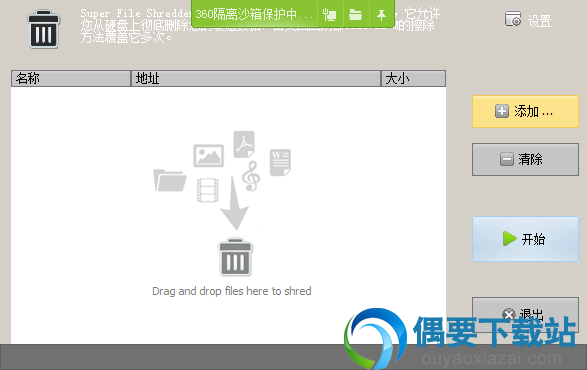The image size is (587, 370).
Task: Click the Super File Shredder trash can logo
Action: (x=44, y=29)
